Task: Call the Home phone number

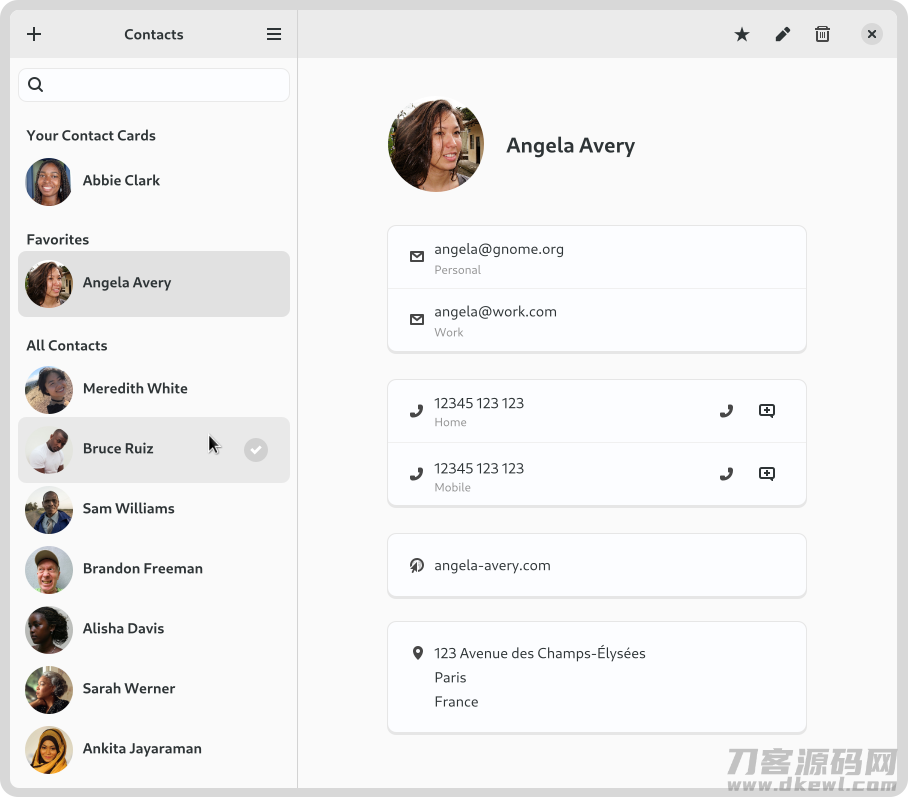Action: tap(726, 411)
